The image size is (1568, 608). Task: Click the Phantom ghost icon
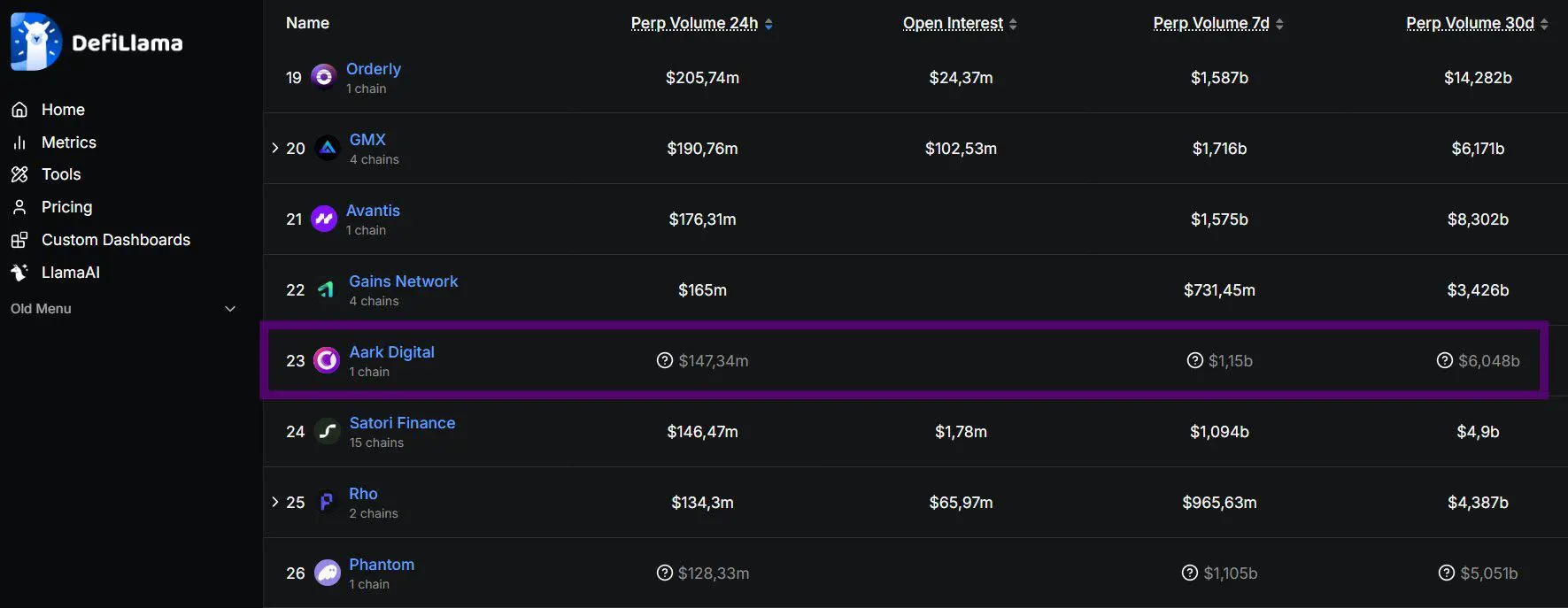(x=328, y=573)
